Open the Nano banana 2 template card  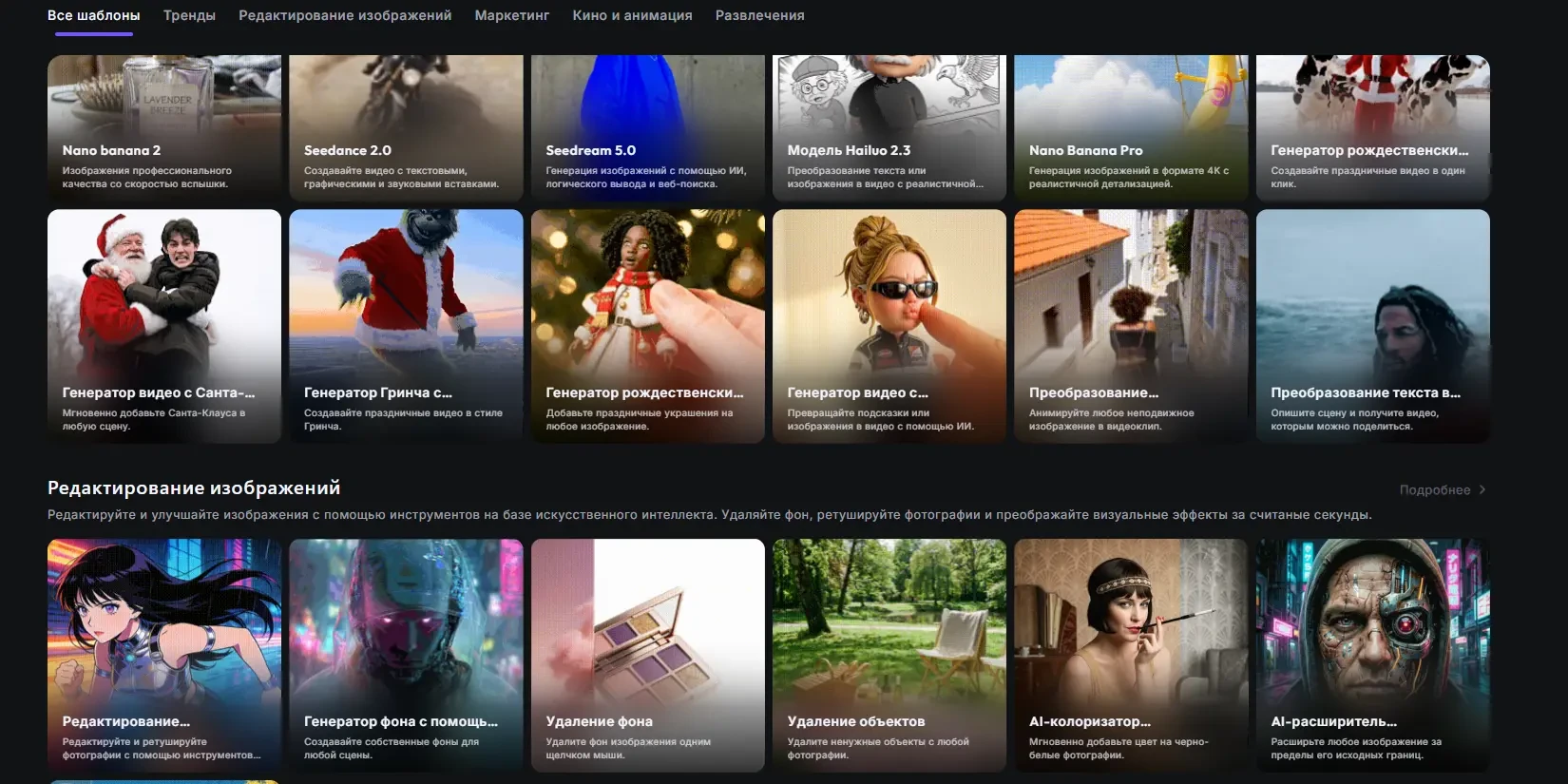(164, 127)
